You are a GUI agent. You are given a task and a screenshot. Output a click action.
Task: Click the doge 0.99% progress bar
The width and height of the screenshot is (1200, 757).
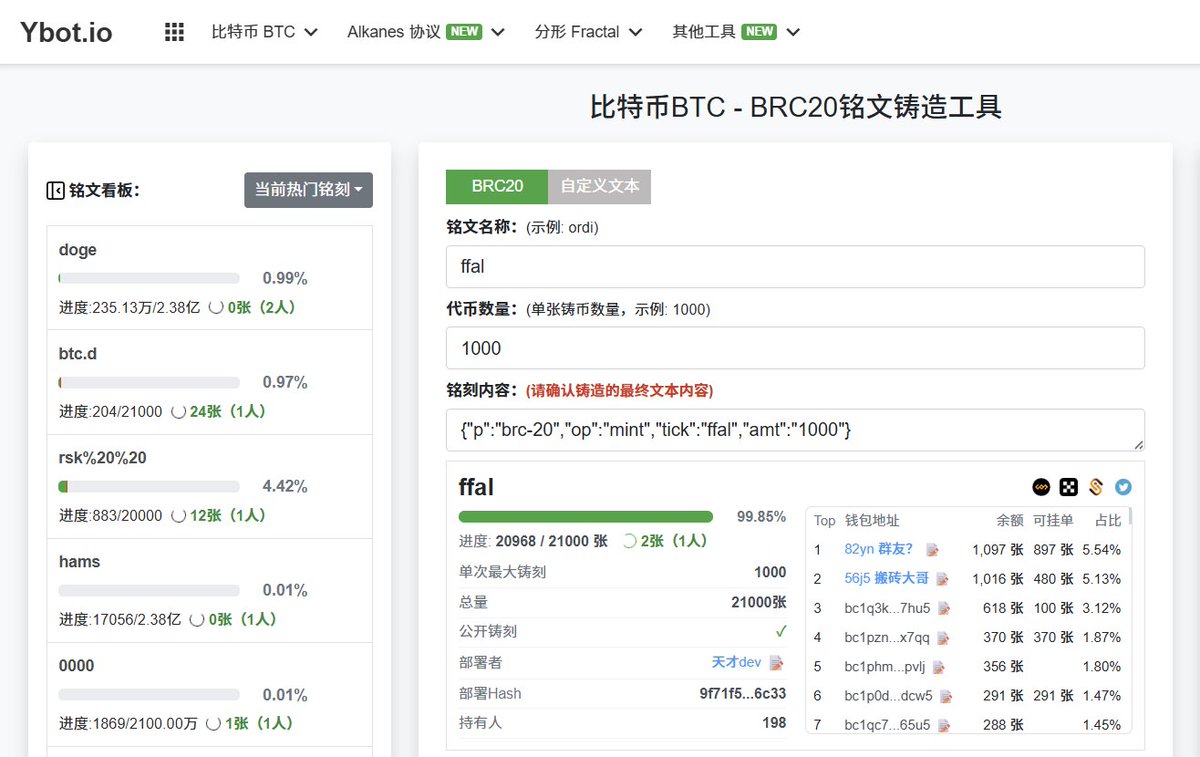[x=149, y=278]
